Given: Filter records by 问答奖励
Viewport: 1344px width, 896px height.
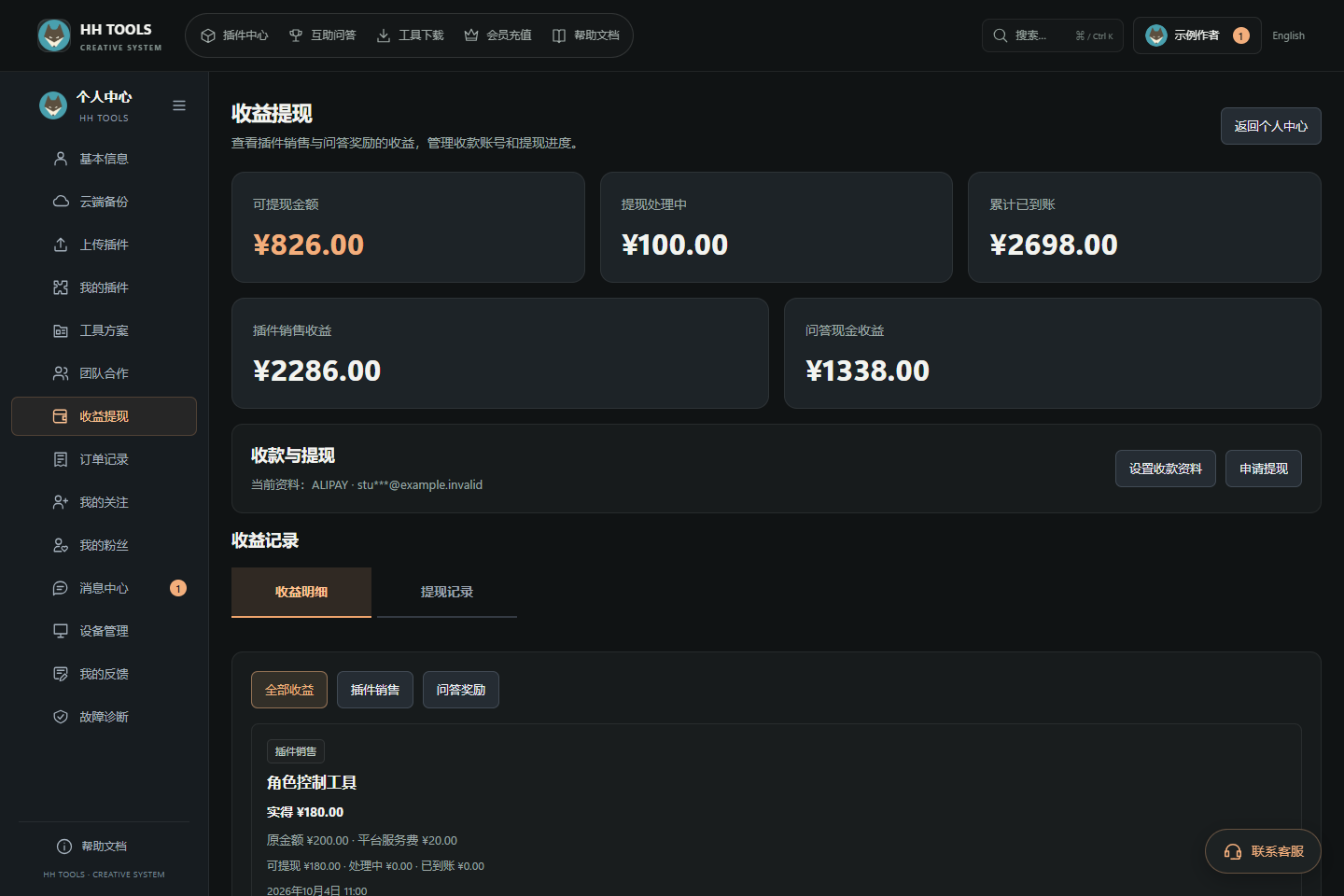Looking at the screenshot, I should [461, 690].
